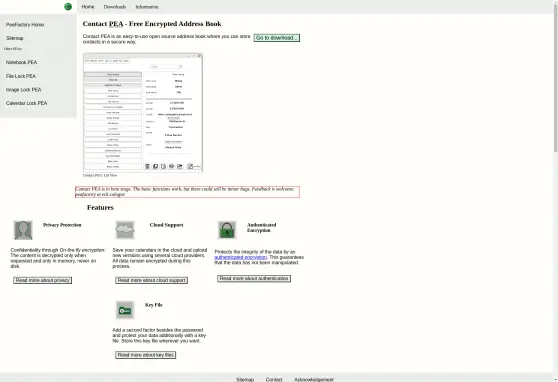The height and width of the screenshot is (382, 558).
Task: Visit Calendar Lock PEA sidebar link
Action: pyautogui.click(x=26, y=103)
